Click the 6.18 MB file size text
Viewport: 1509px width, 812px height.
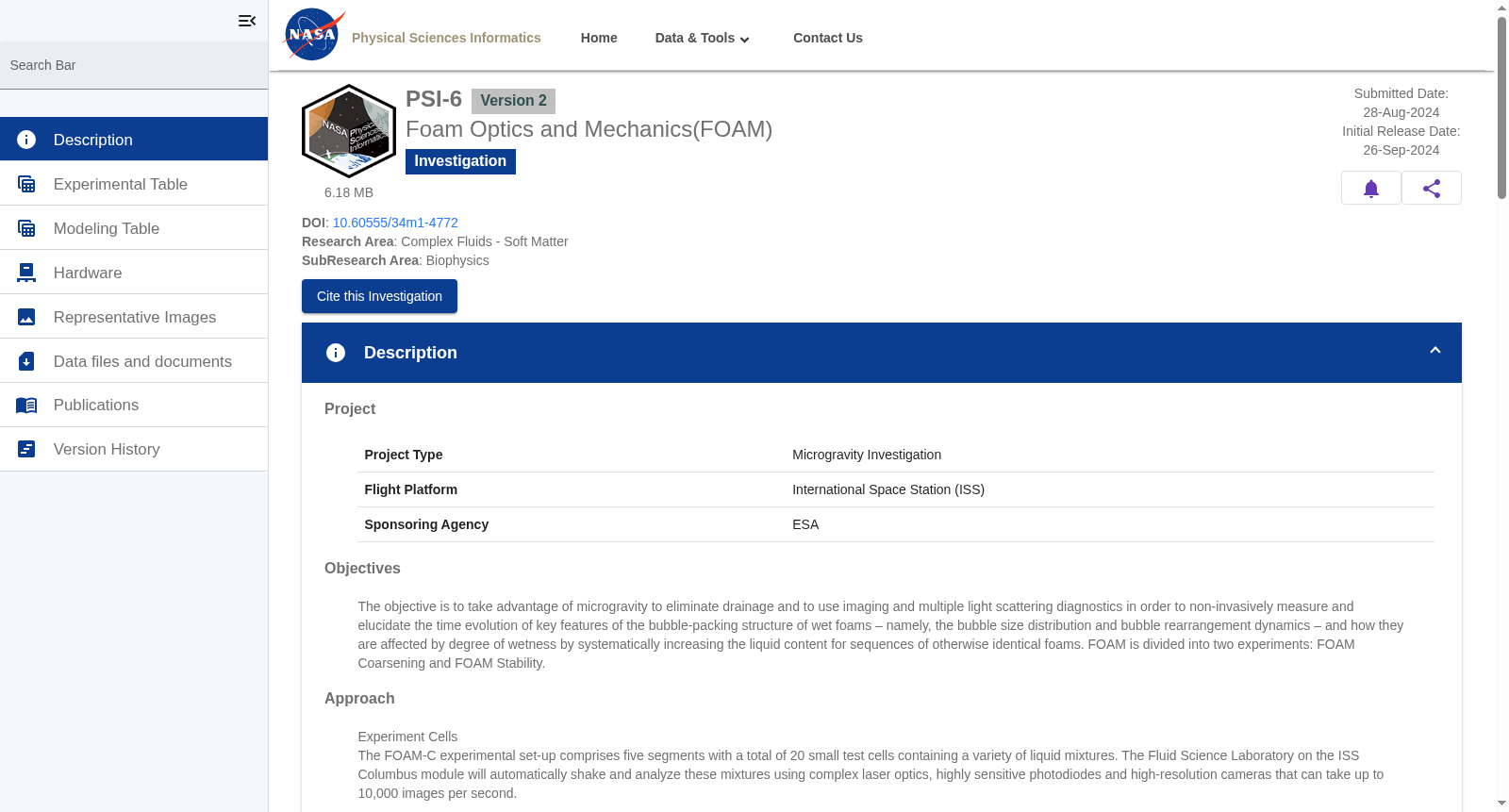pyautogui.click(x=349, y=192)
